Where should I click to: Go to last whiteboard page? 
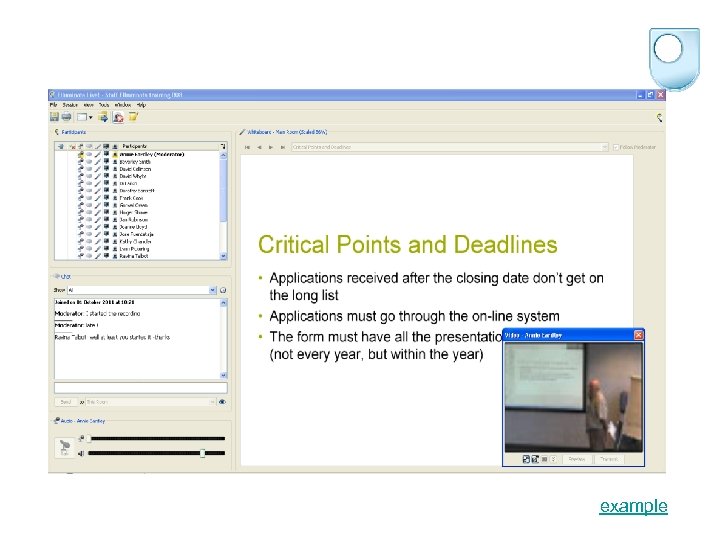[x=283, y=147]
